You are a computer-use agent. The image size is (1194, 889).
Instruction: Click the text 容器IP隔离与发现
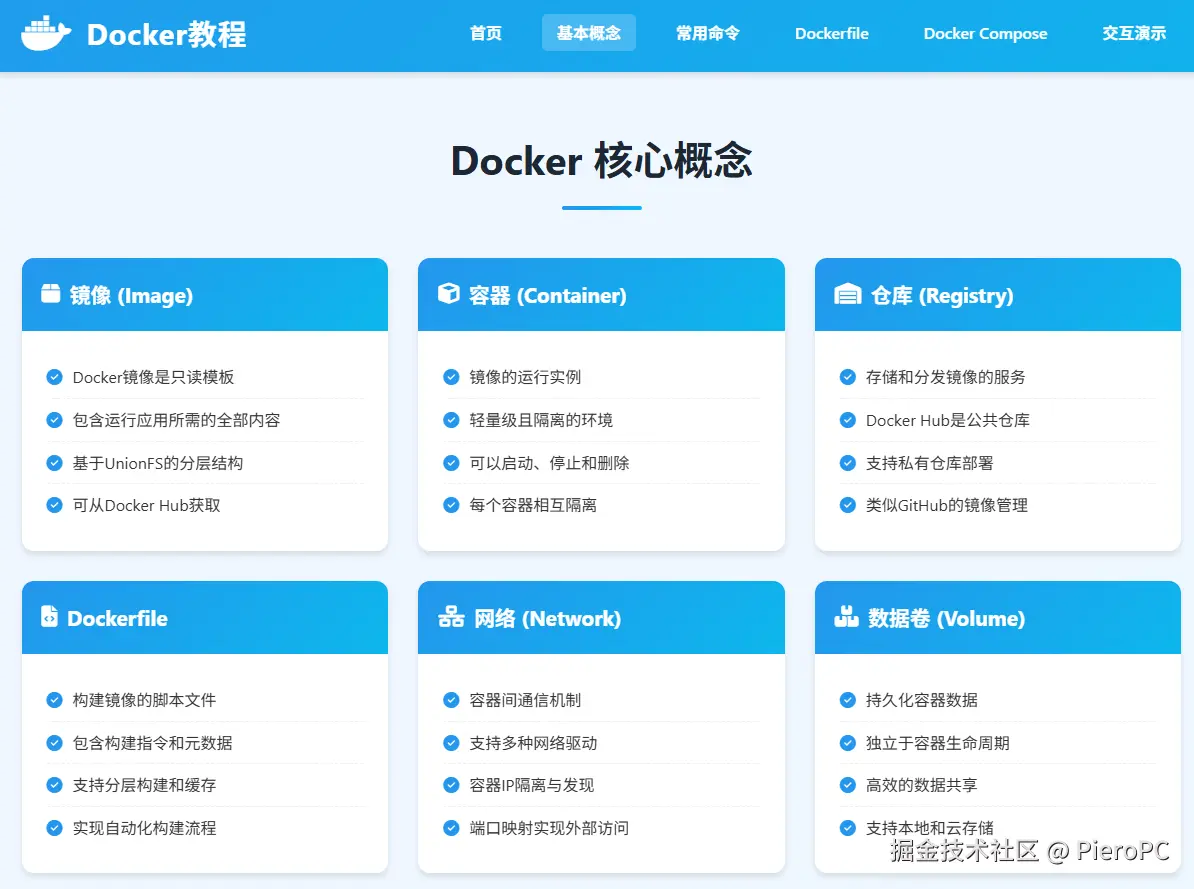pos(532,785)
